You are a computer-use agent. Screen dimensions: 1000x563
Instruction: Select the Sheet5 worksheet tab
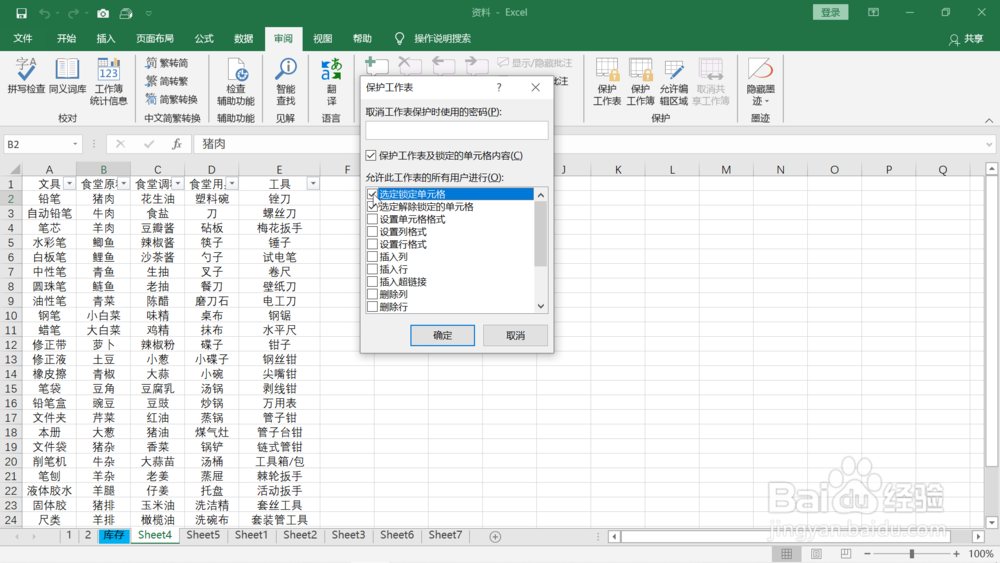coord(203,535)
